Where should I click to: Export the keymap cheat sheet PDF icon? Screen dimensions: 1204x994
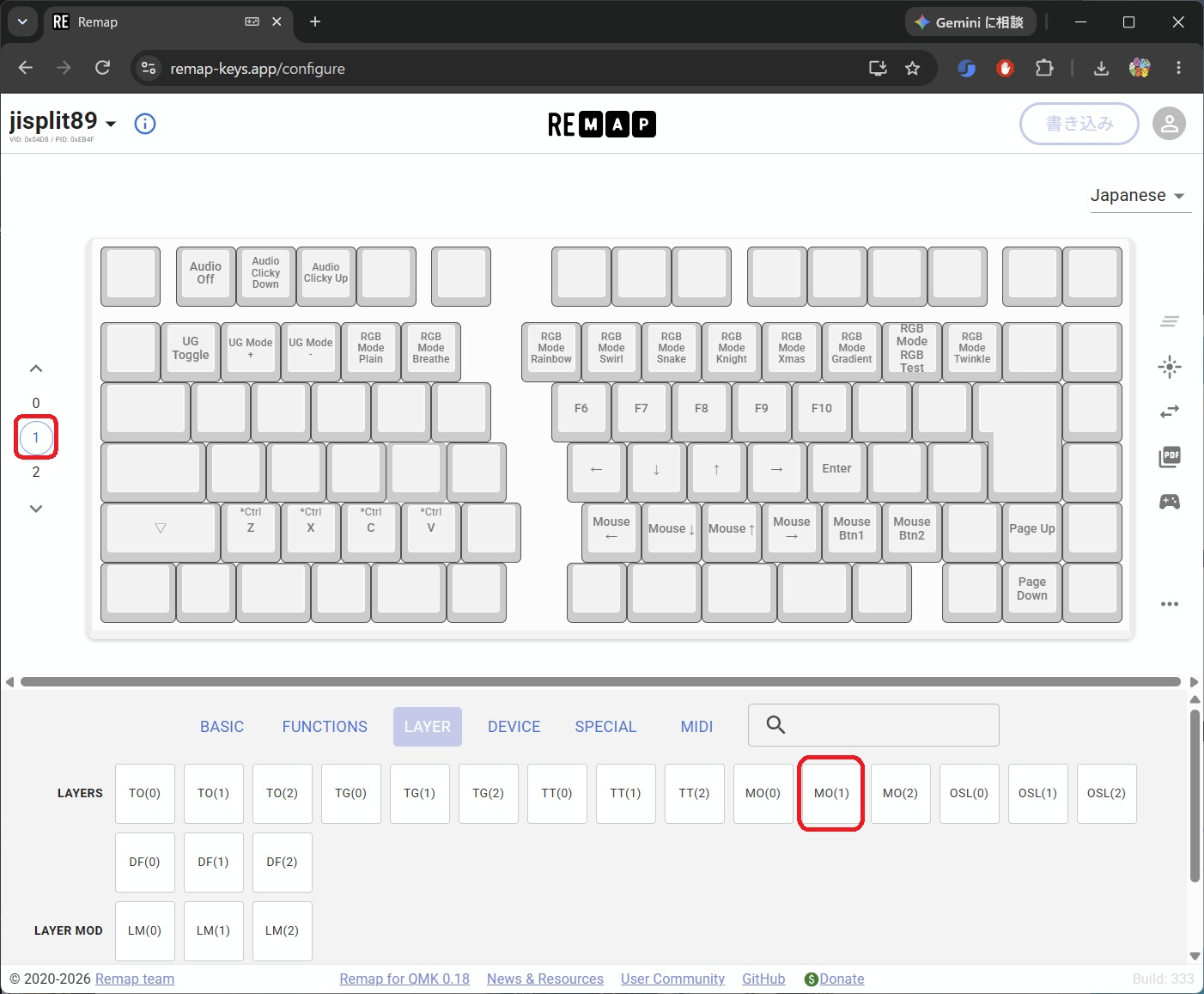(1170, 457)
